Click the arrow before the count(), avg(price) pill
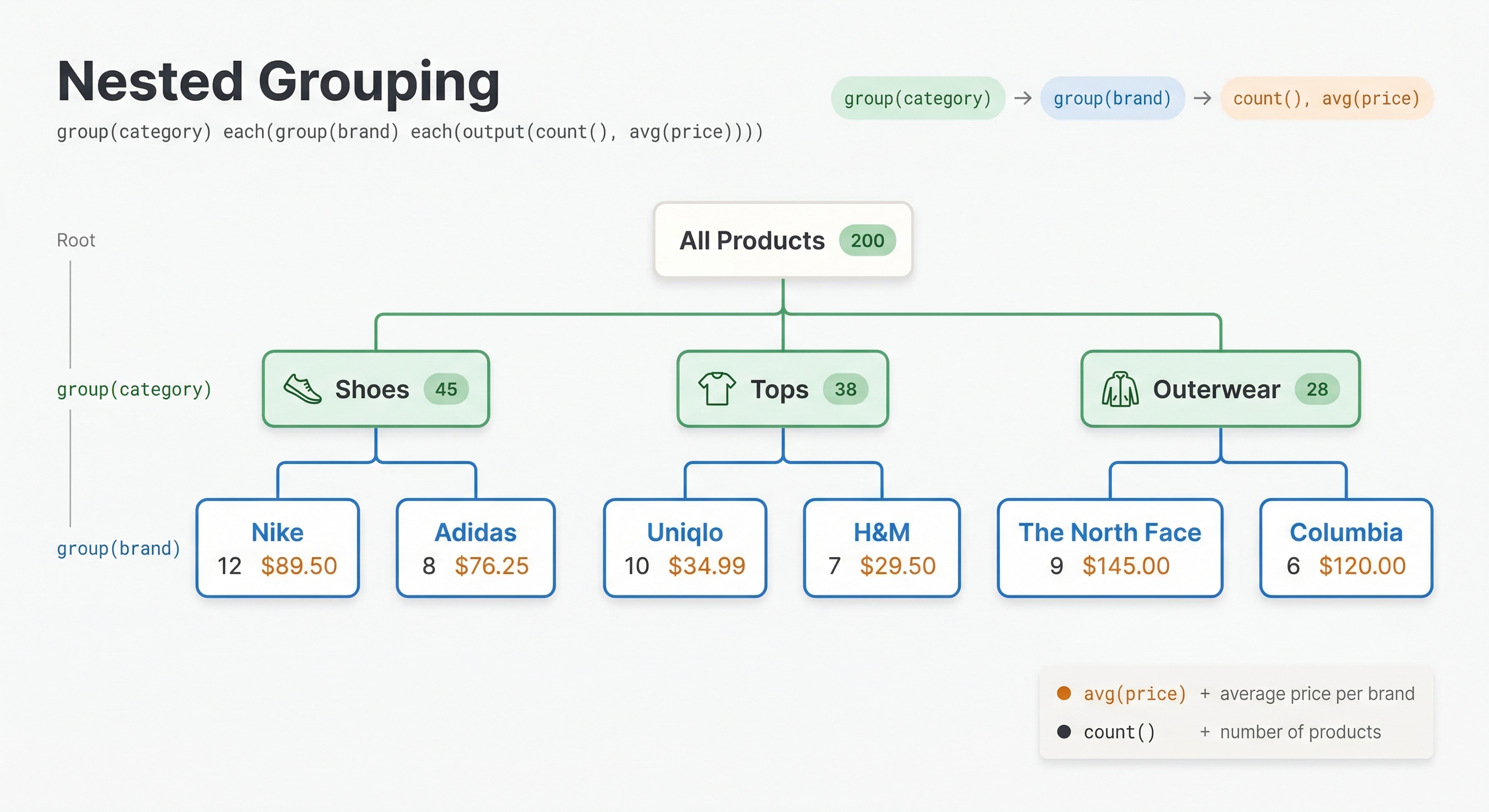1489x812 pixels. click(1203, 98)
